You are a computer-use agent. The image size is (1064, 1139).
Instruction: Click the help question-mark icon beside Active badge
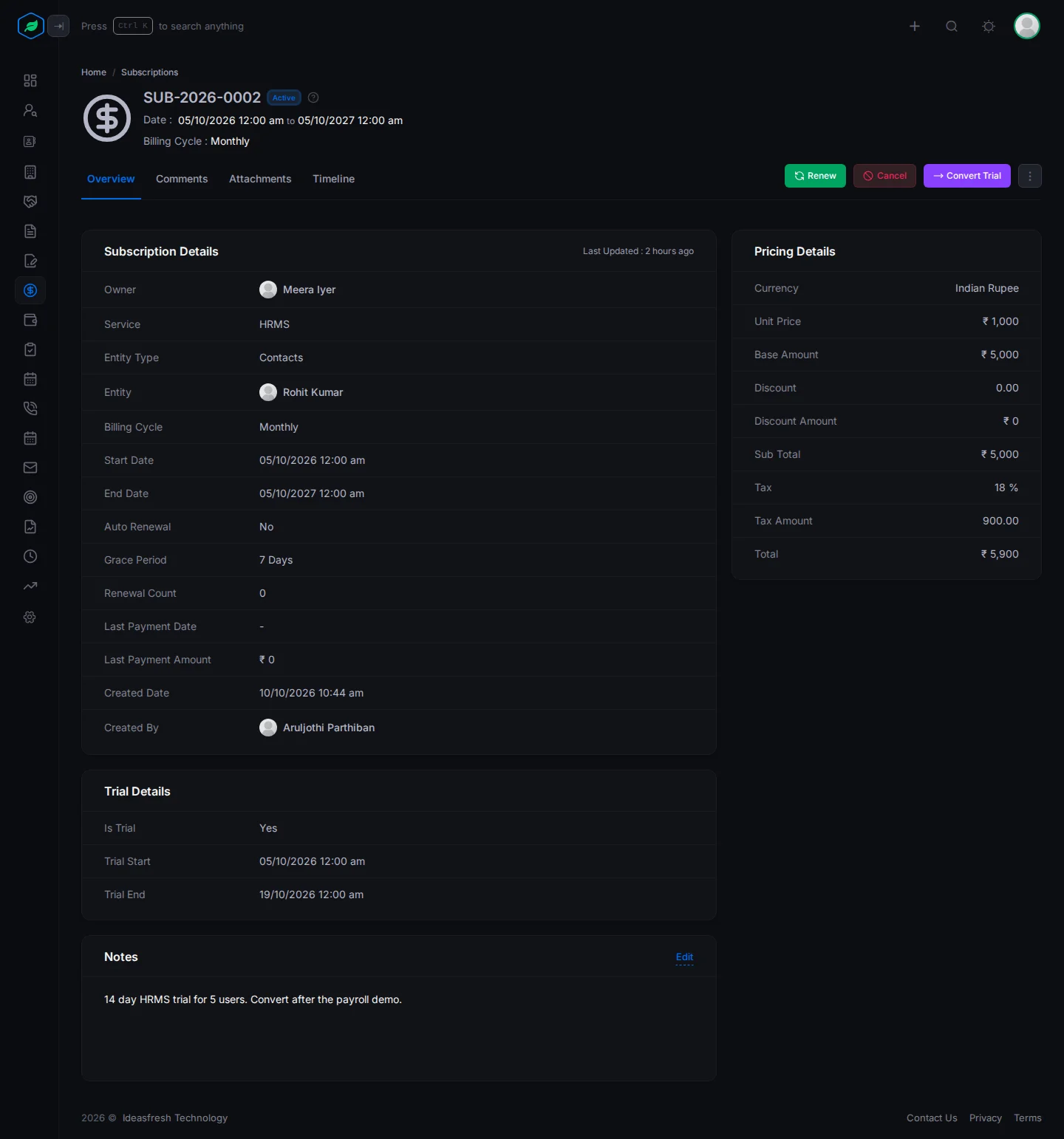click(x=313, y=98)
